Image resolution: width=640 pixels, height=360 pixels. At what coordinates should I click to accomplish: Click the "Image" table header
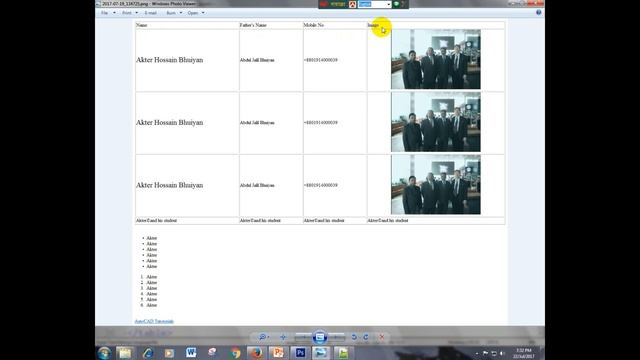(373, 25)
